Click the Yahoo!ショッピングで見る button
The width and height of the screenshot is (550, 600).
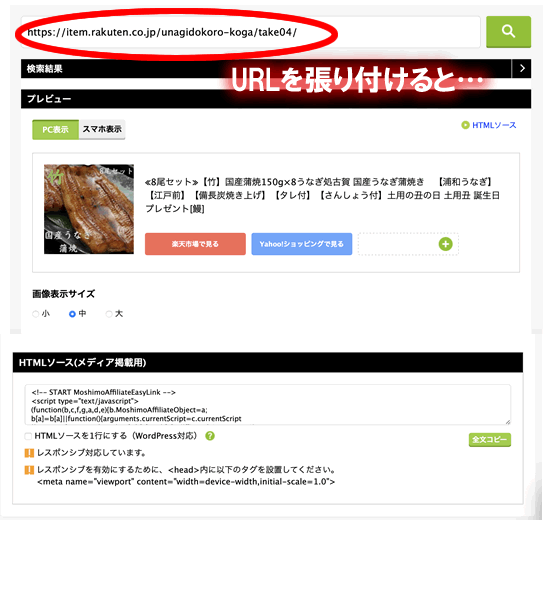tap(302, 244)
